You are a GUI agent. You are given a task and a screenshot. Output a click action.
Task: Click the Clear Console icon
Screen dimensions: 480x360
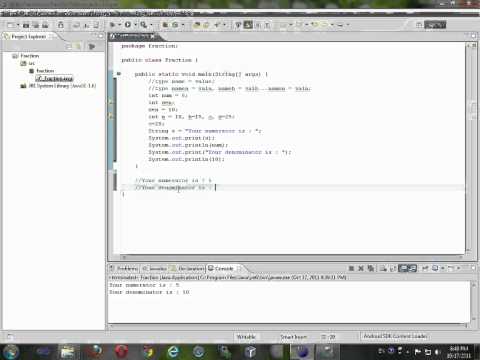tap(383, 268)
